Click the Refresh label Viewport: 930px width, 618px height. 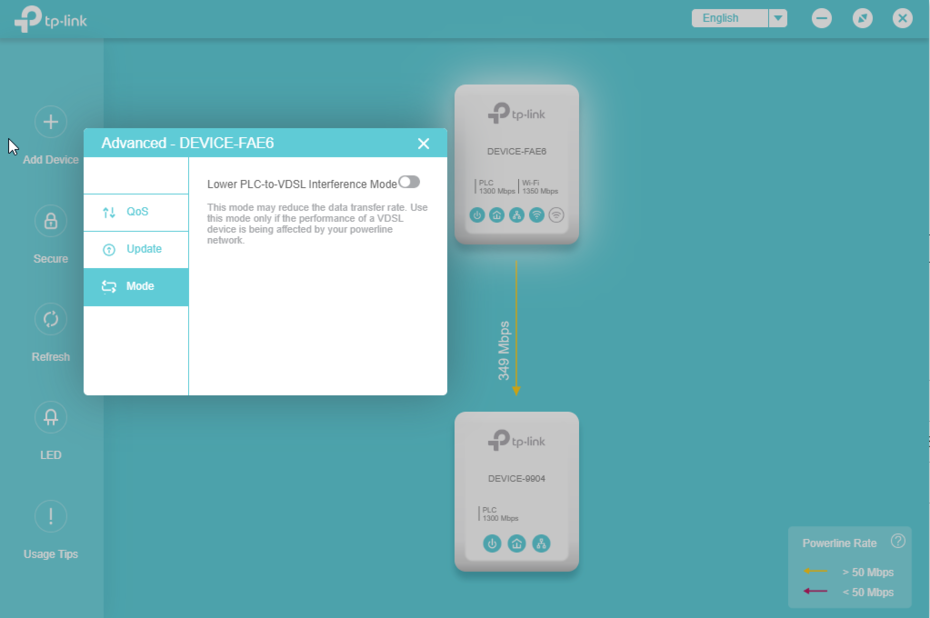[x=50, y=357]
